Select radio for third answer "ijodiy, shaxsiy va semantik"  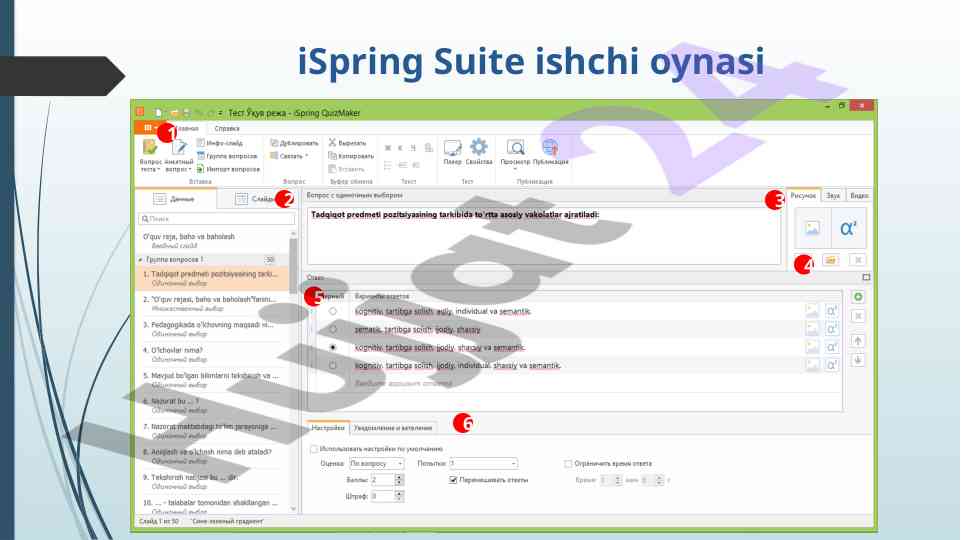click(x=333, y=347)
